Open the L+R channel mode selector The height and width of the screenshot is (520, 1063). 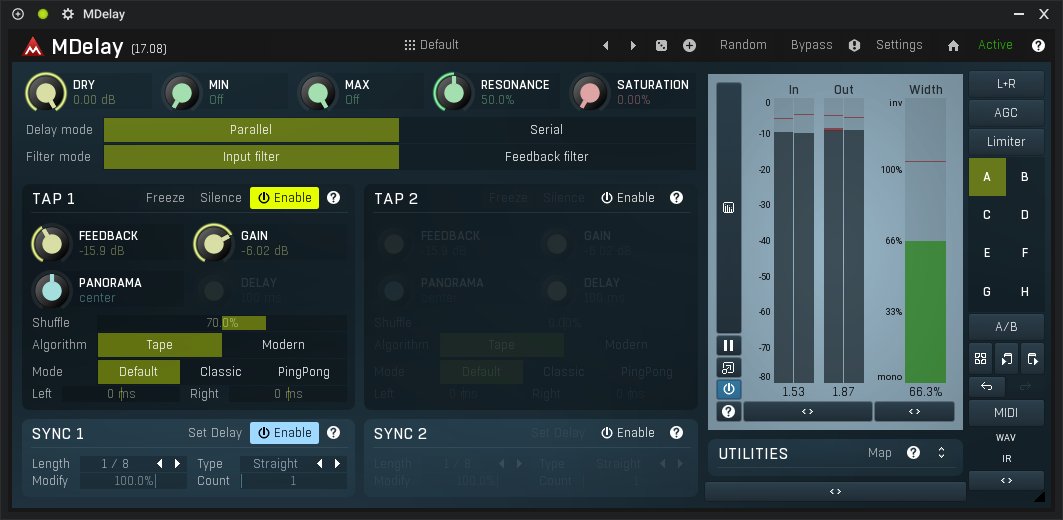(1006, 84)
